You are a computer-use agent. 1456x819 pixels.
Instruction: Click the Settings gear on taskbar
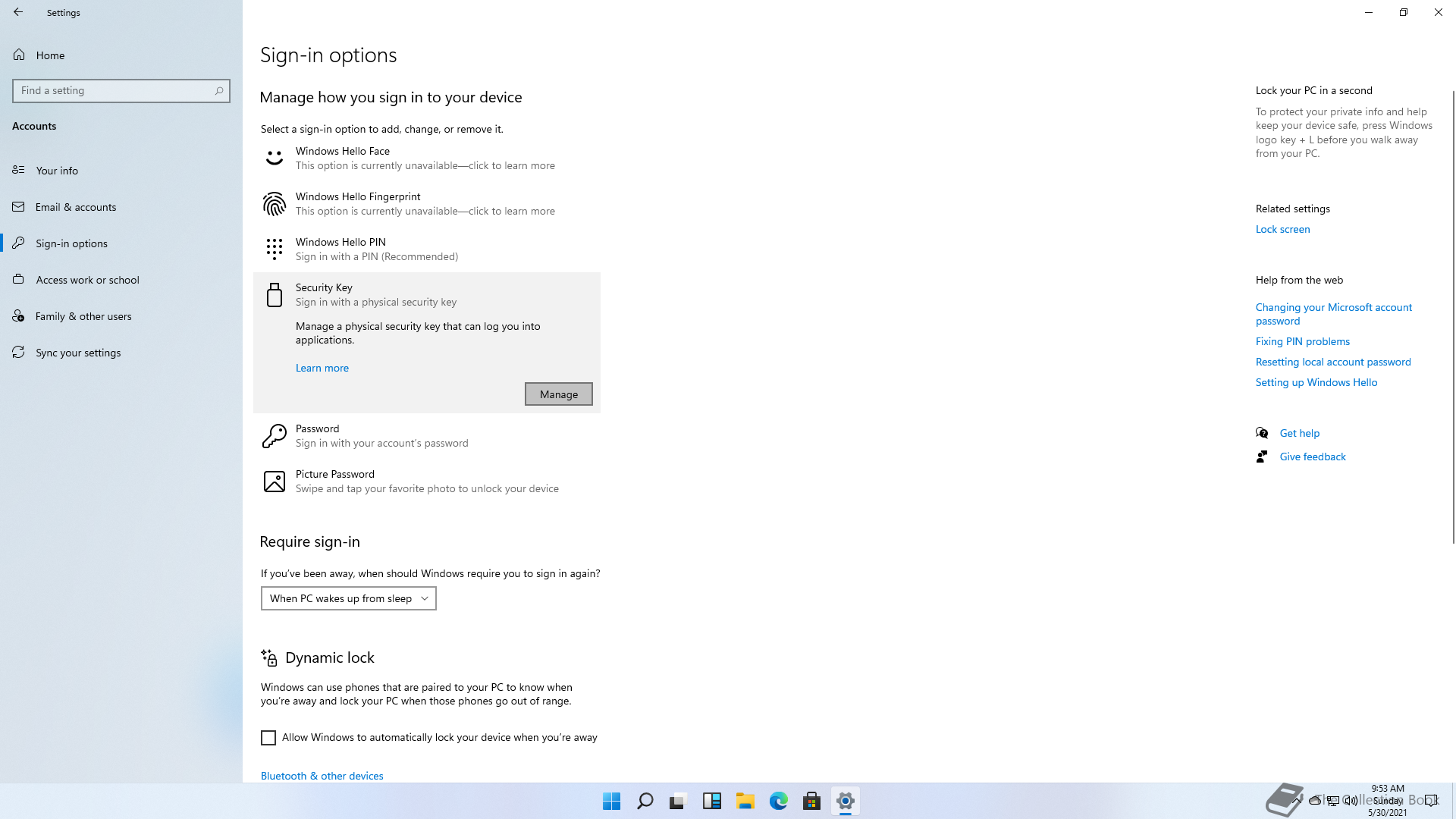[x=845, y=801]
